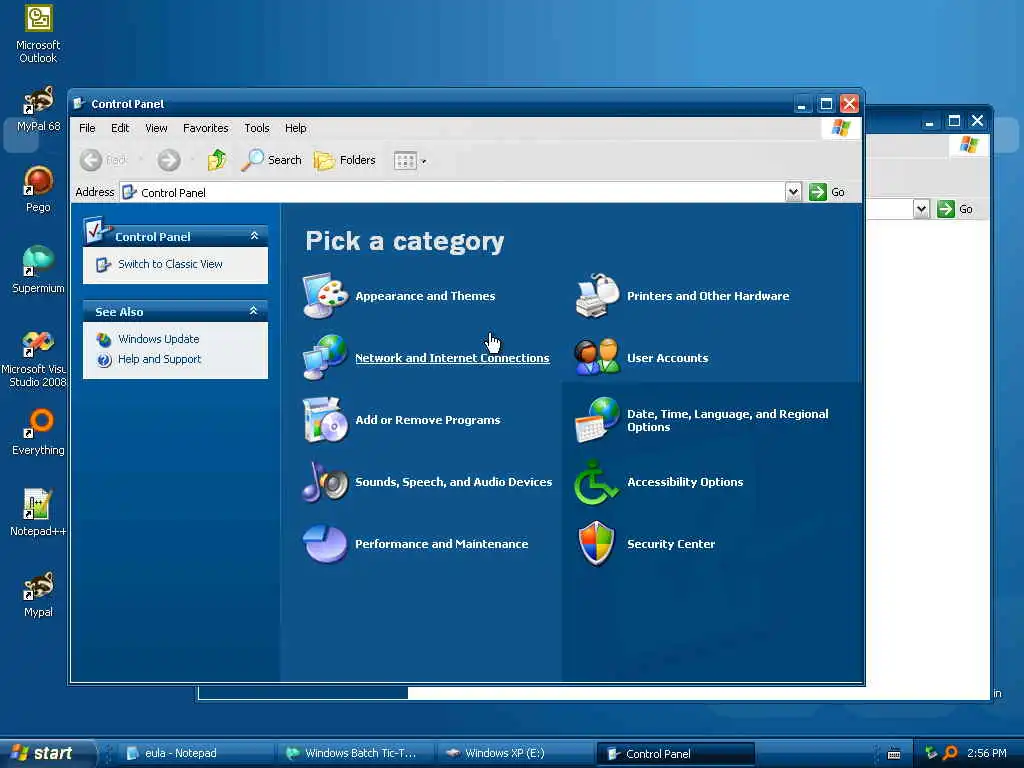1024x768 pixels.
Task: Open the File menu
Action: click(87, 128)
